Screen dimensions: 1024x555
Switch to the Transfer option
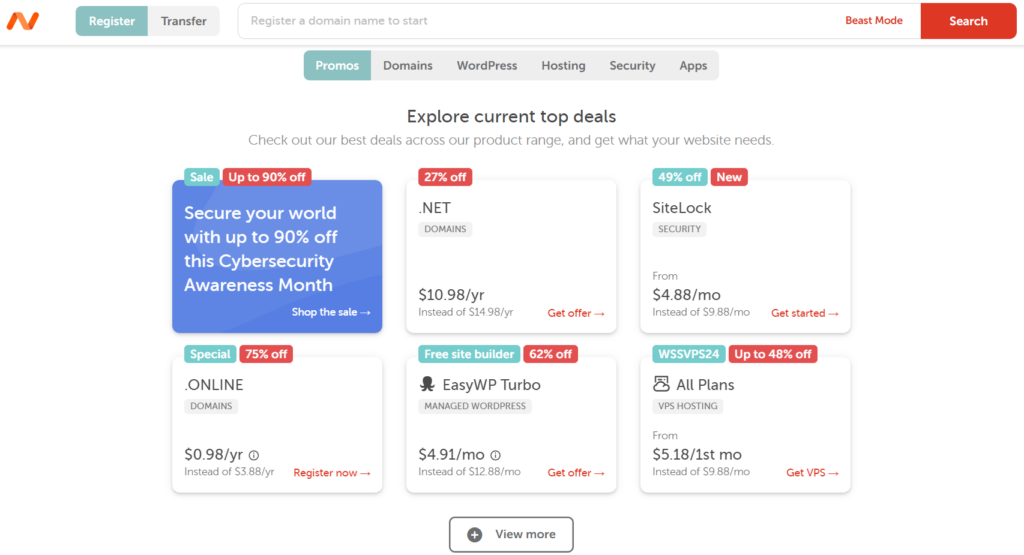184,21
